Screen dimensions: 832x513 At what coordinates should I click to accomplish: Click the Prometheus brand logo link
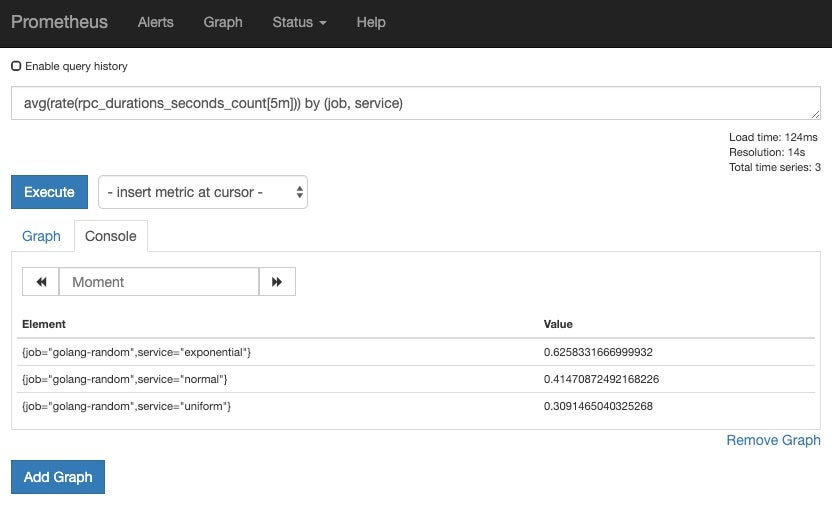[59, 22]
